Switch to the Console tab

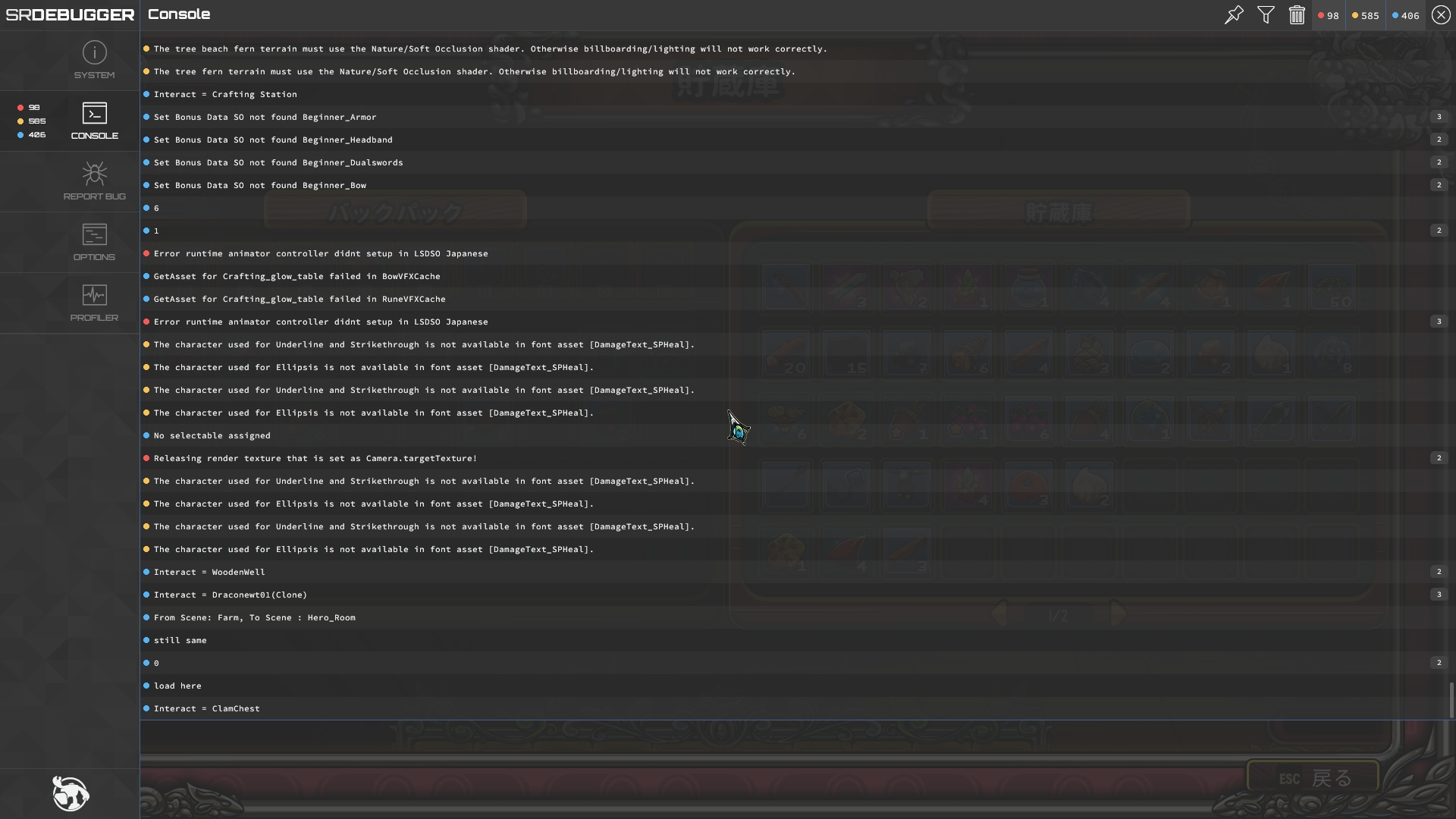(x=94, y=121)
